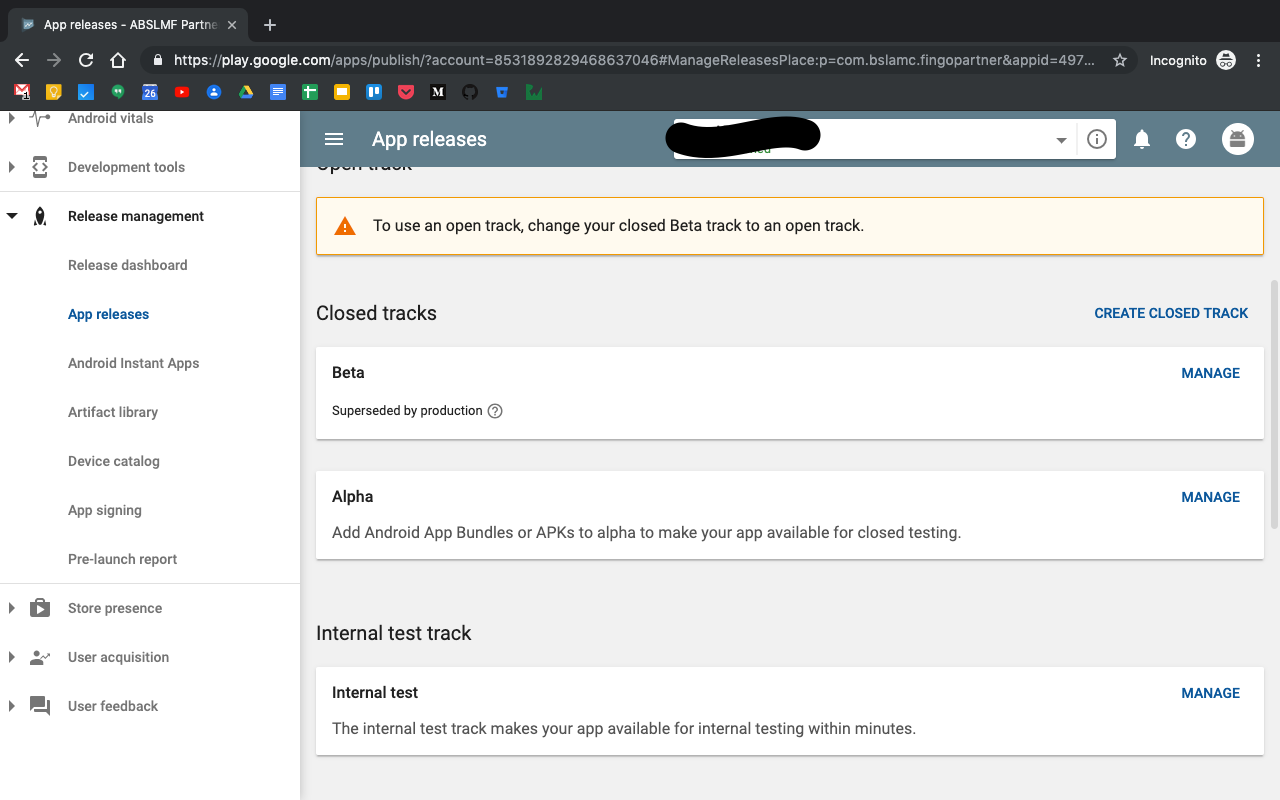
Task: Open App signing
Action: (105, 510)
